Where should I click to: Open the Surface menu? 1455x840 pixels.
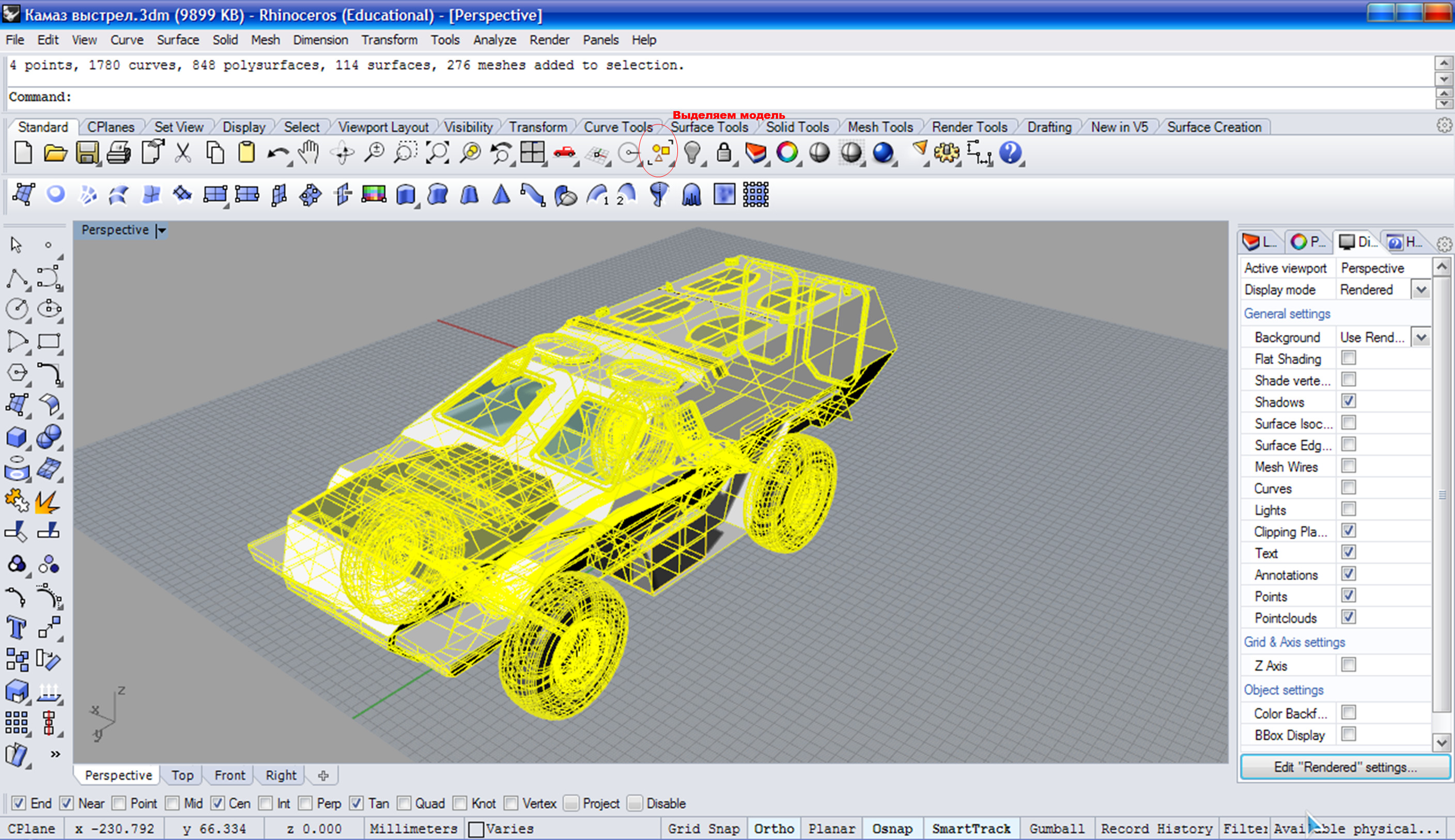tap(178, 40)
